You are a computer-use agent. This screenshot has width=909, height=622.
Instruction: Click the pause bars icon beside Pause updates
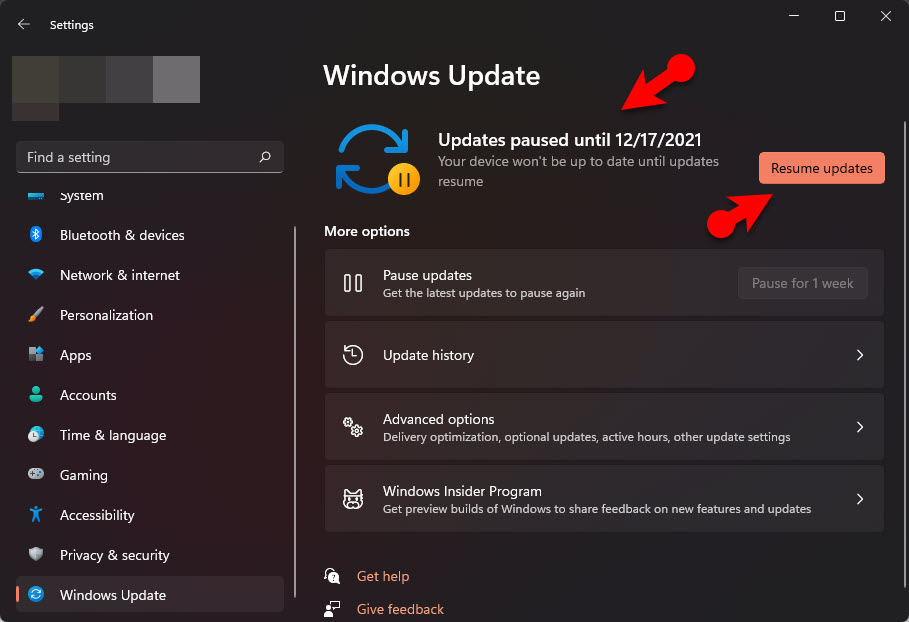(352, 283)
